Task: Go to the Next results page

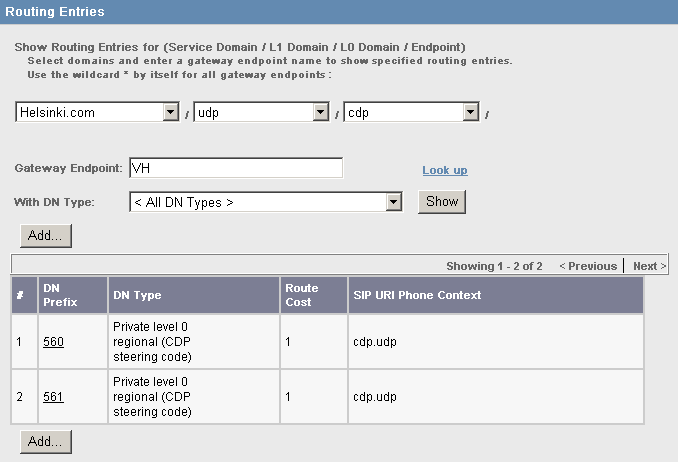Action: [649, 266]
